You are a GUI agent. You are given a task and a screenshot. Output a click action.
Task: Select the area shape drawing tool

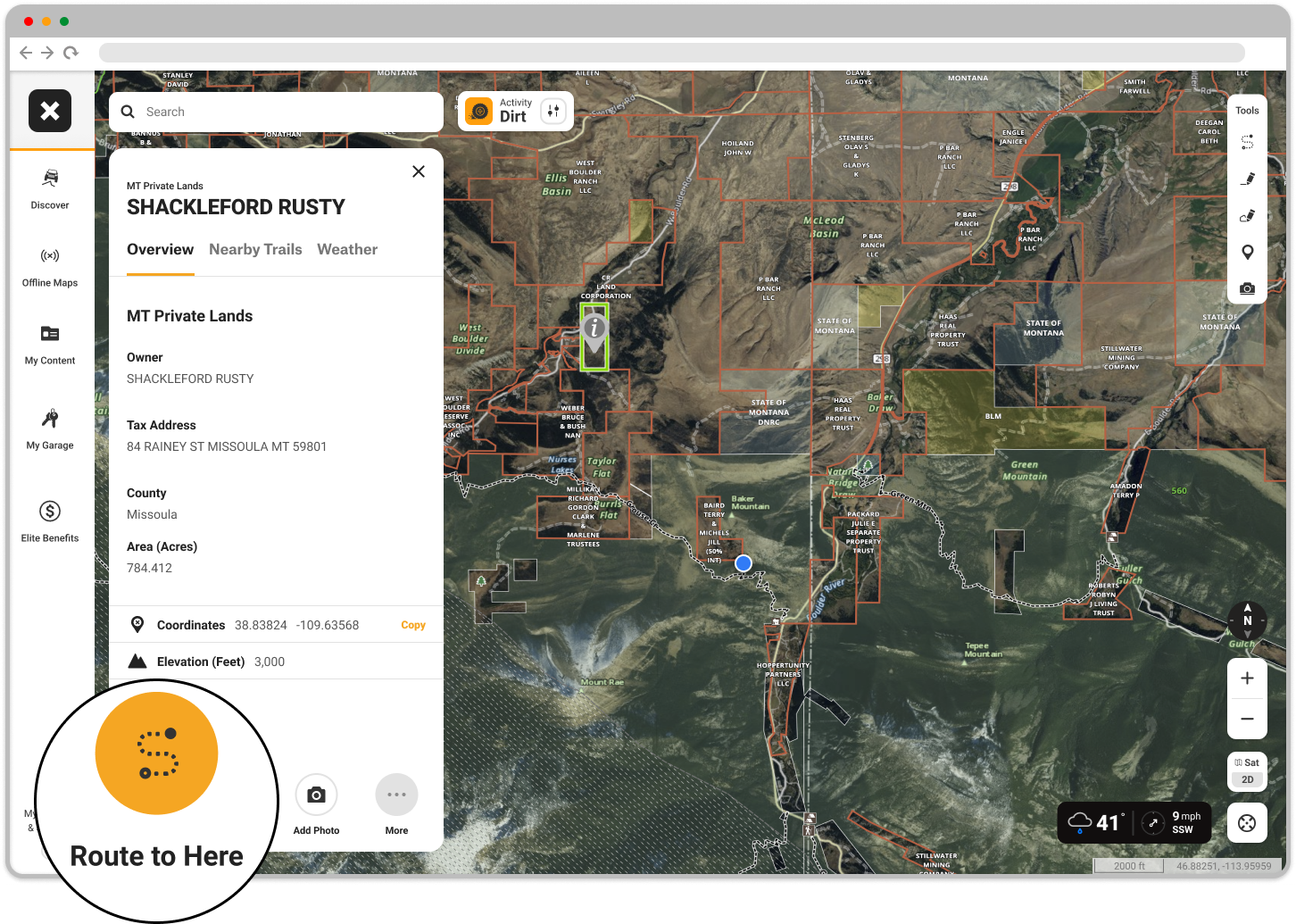[1247, 215]
